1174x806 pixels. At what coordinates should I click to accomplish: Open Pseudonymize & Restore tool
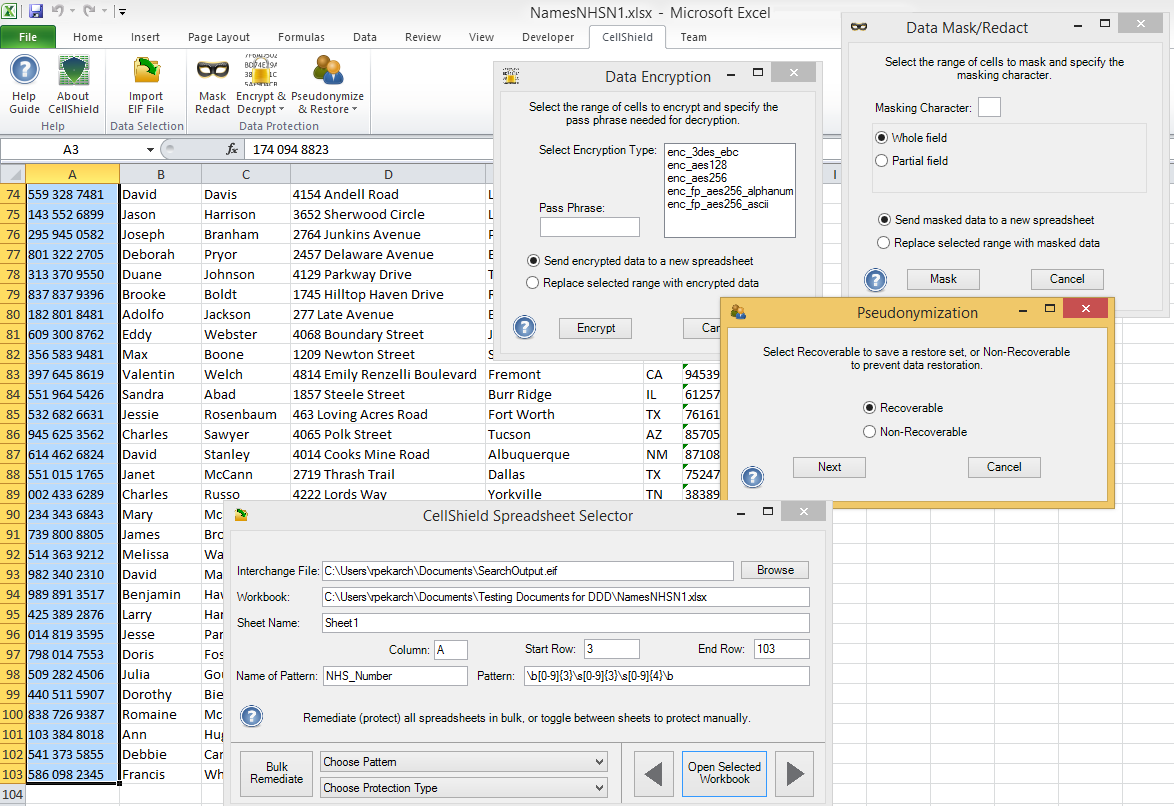click(x=327, y=84)
